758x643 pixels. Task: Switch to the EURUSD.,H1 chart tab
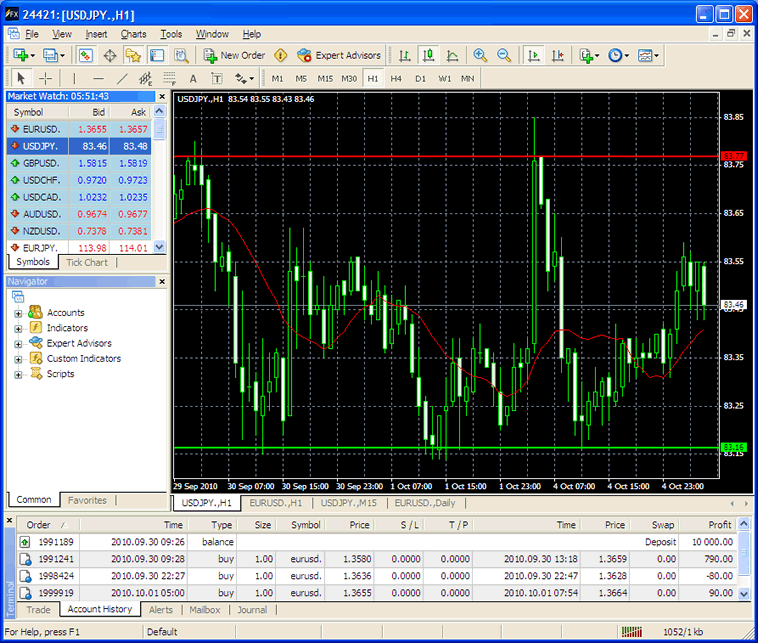[276, 503]
